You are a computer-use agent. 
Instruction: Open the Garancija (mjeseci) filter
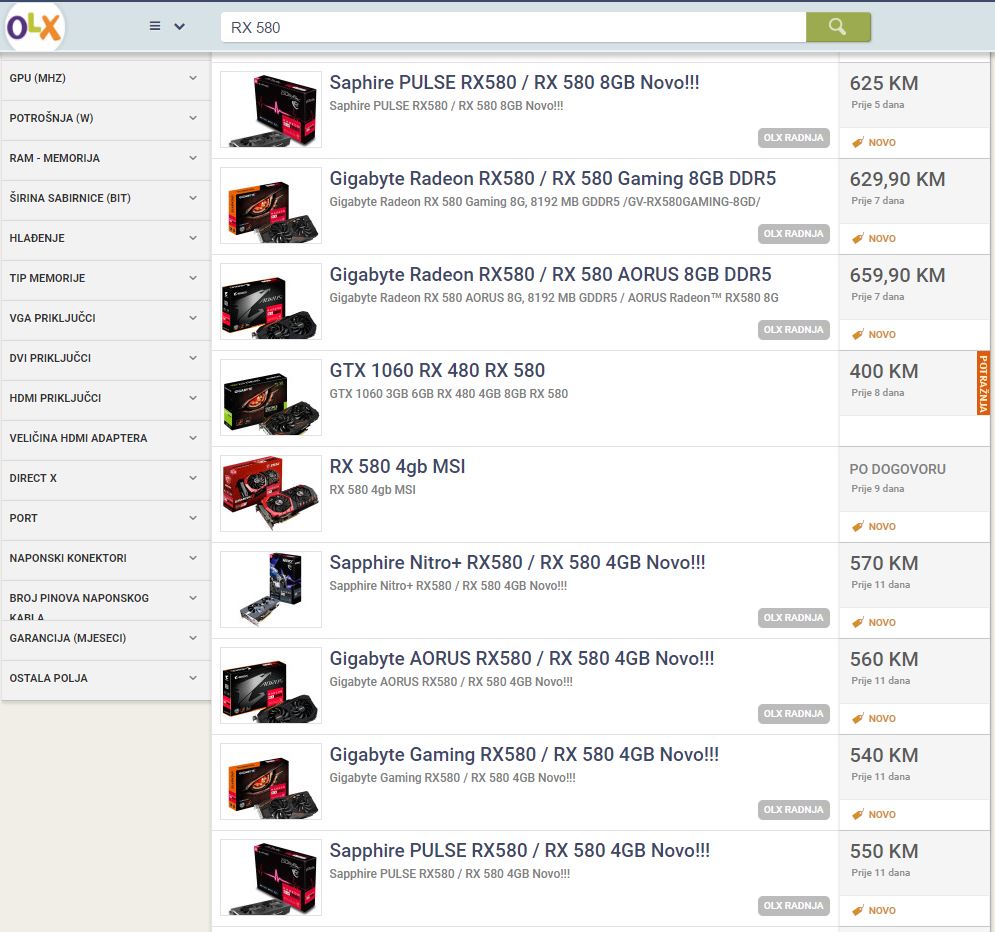[105, 638]
